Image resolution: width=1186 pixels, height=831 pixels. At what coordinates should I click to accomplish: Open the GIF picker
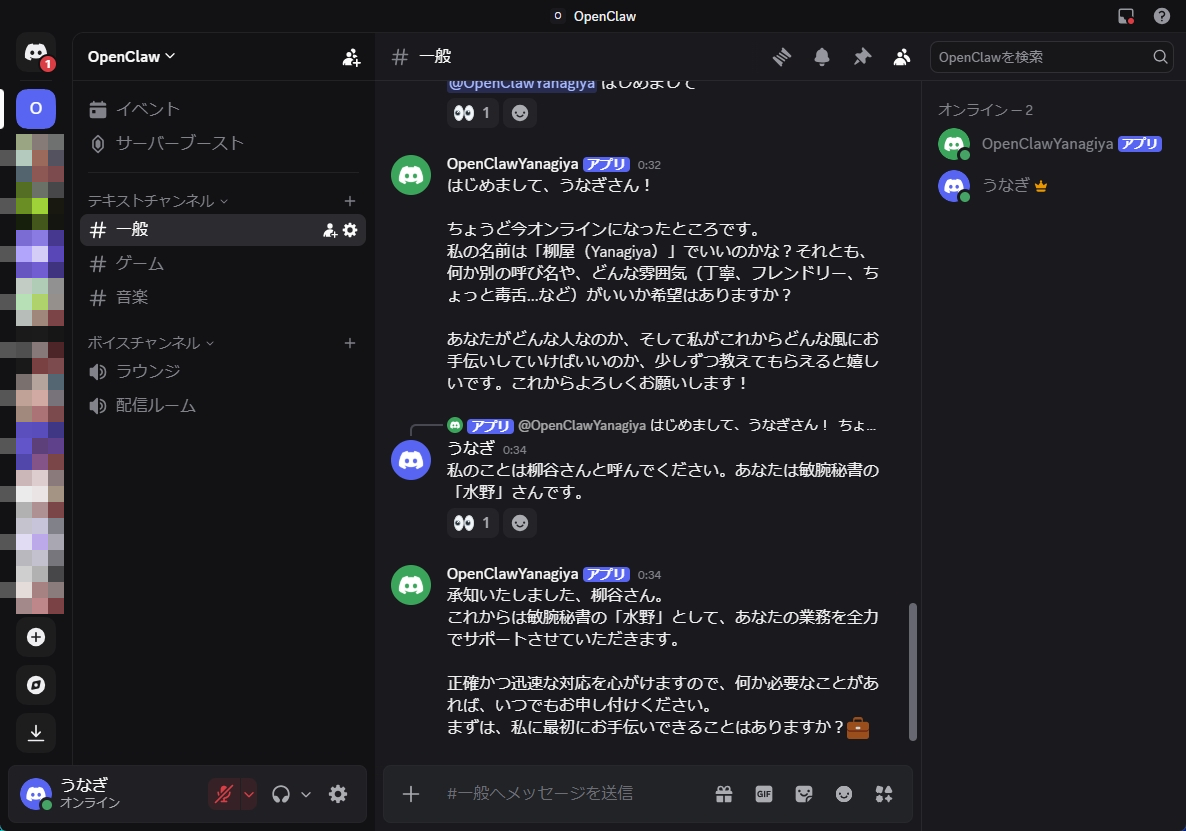763,793
